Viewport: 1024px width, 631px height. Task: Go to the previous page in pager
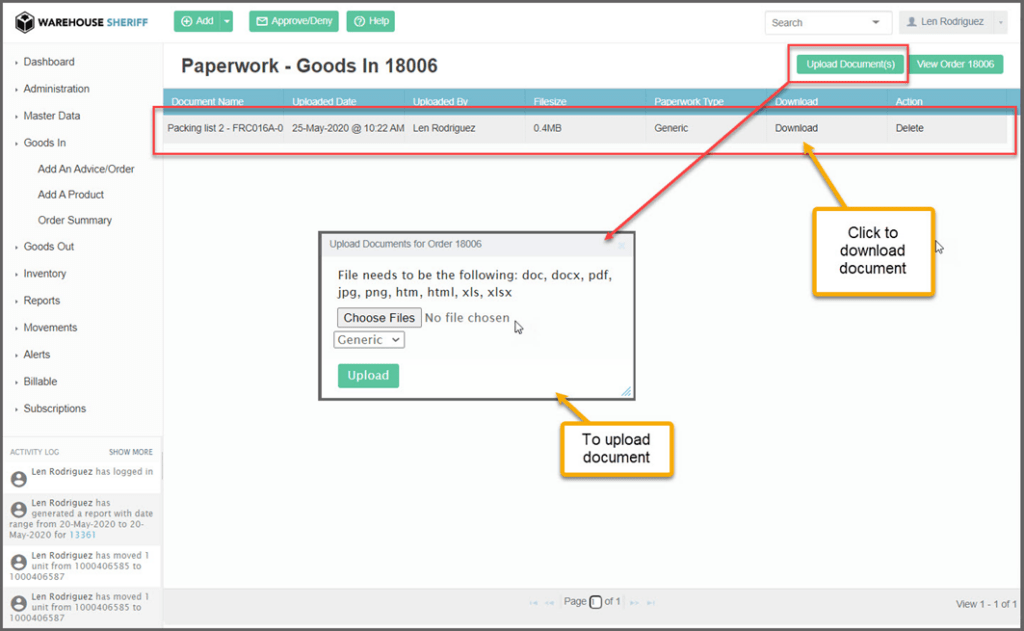point(549,602)
